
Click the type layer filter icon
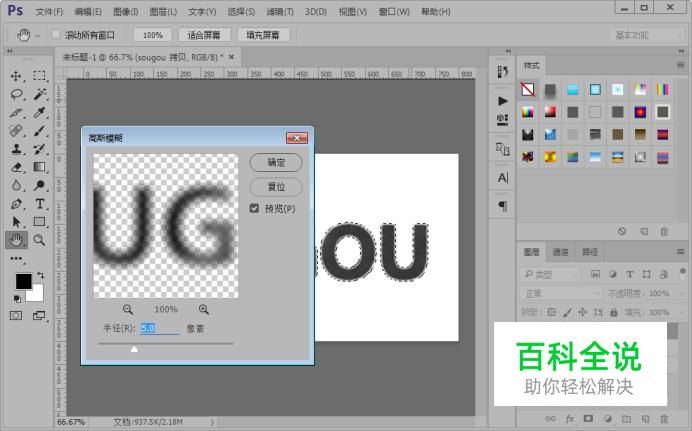(x=630, y=274)
